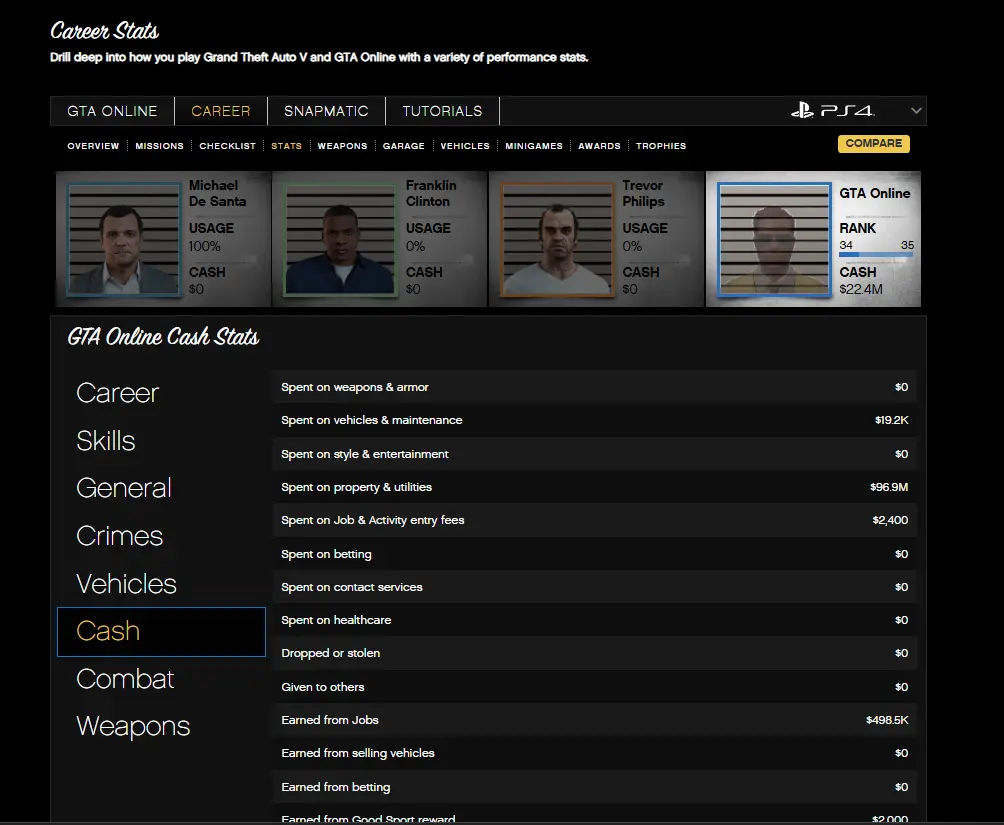Select the GTA Online character mugshot
This screenshot has width=1004, height=825.
pos(774,239)
